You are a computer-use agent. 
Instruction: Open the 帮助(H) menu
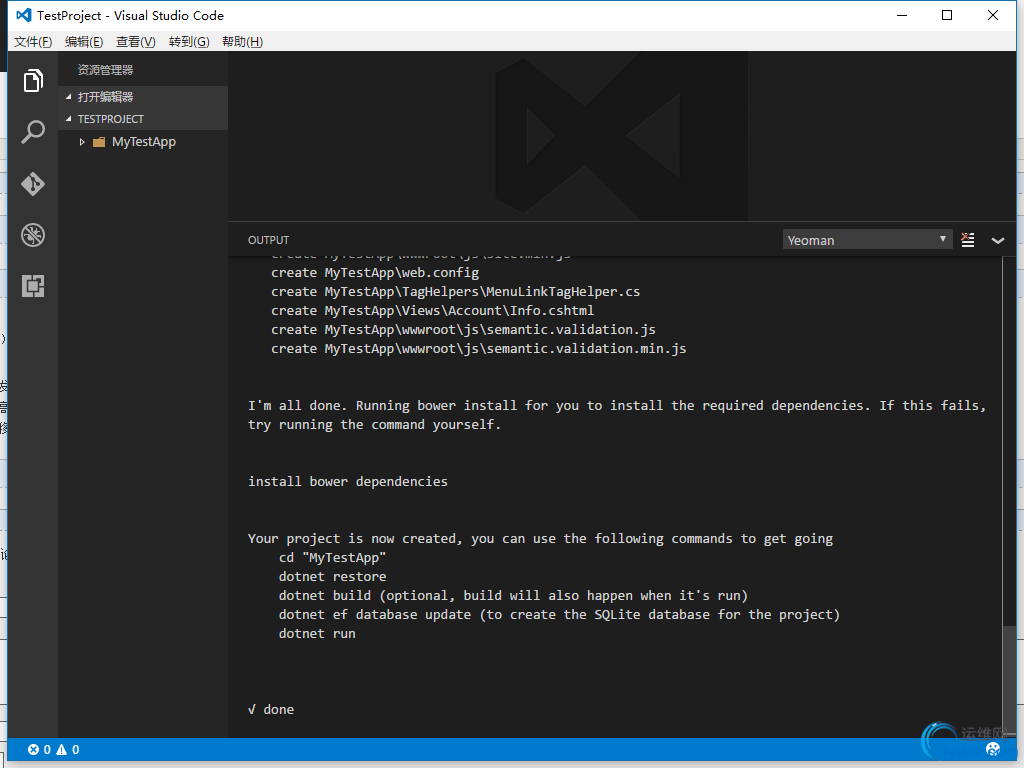[x=243, y=42]
